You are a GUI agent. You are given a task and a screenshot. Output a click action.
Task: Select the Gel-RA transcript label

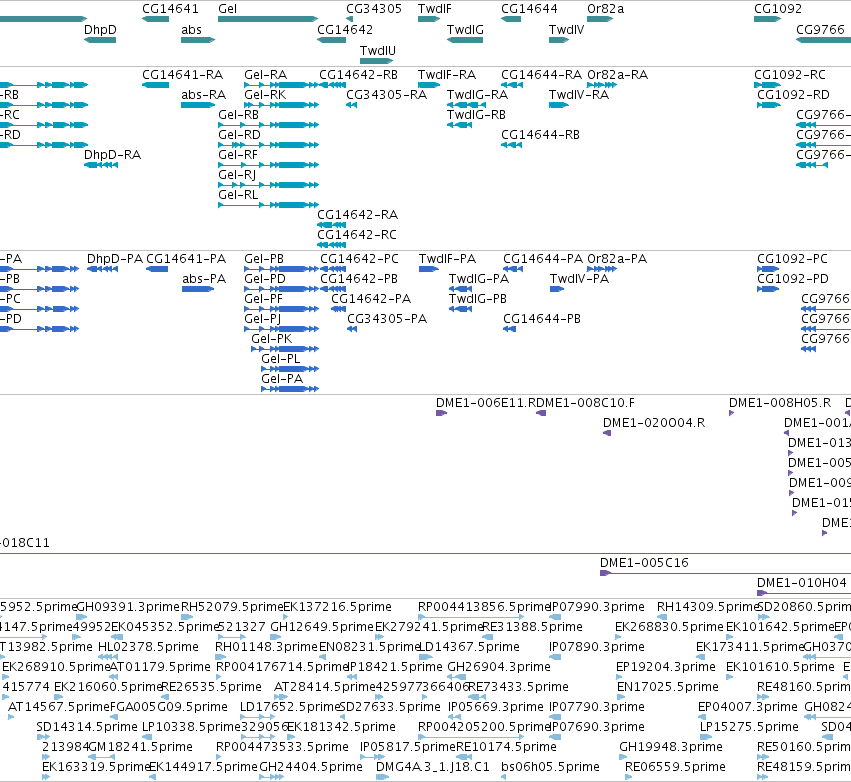[265, 74]
